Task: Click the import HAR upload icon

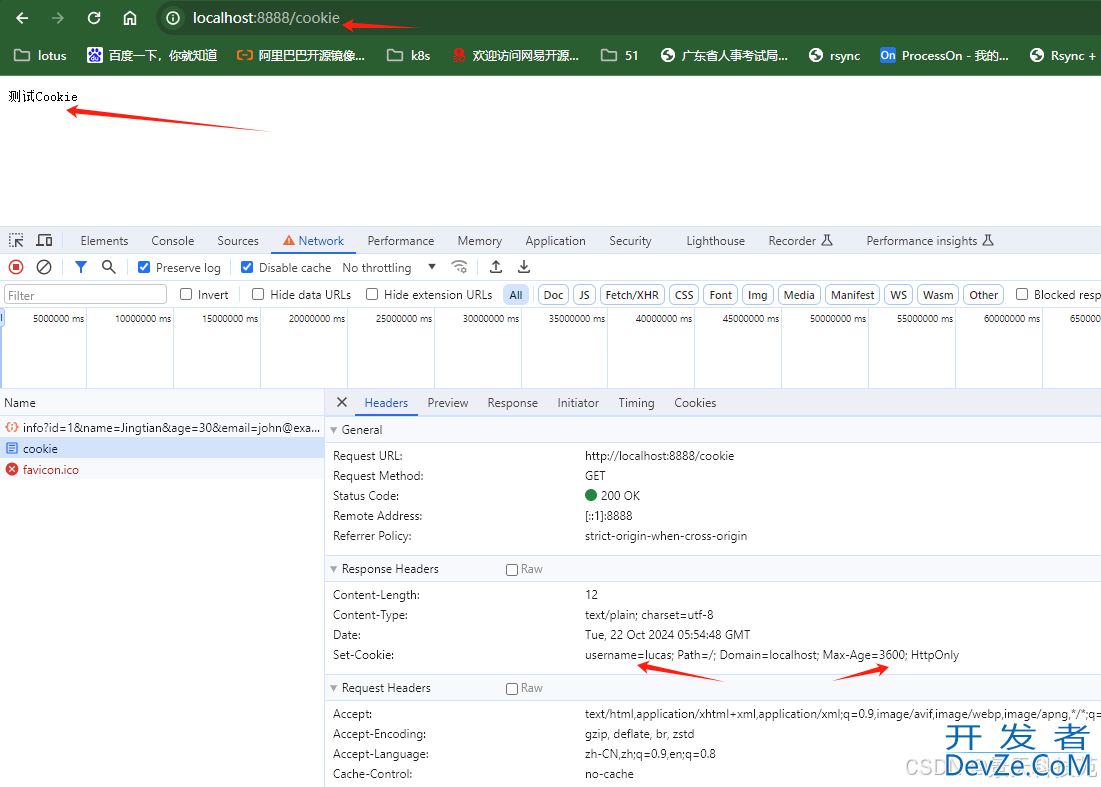Action: tap(496, 267)
